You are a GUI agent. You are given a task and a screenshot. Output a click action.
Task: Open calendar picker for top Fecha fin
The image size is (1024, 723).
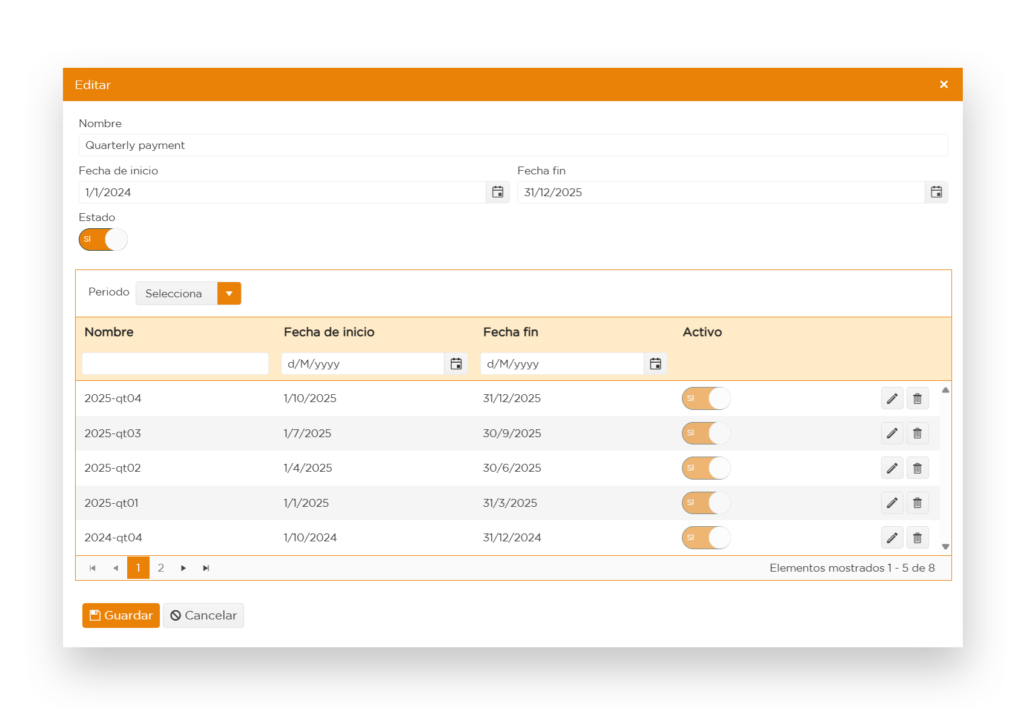coord(936,192)
